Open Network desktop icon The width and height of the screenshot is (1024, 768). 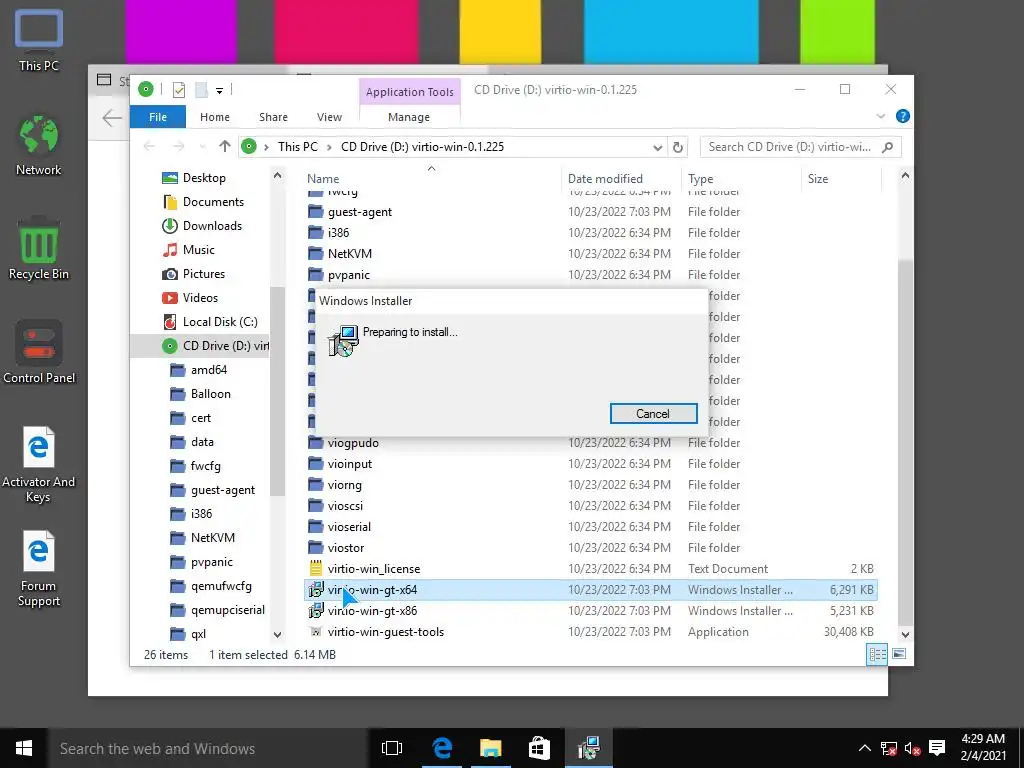[39, 145]
